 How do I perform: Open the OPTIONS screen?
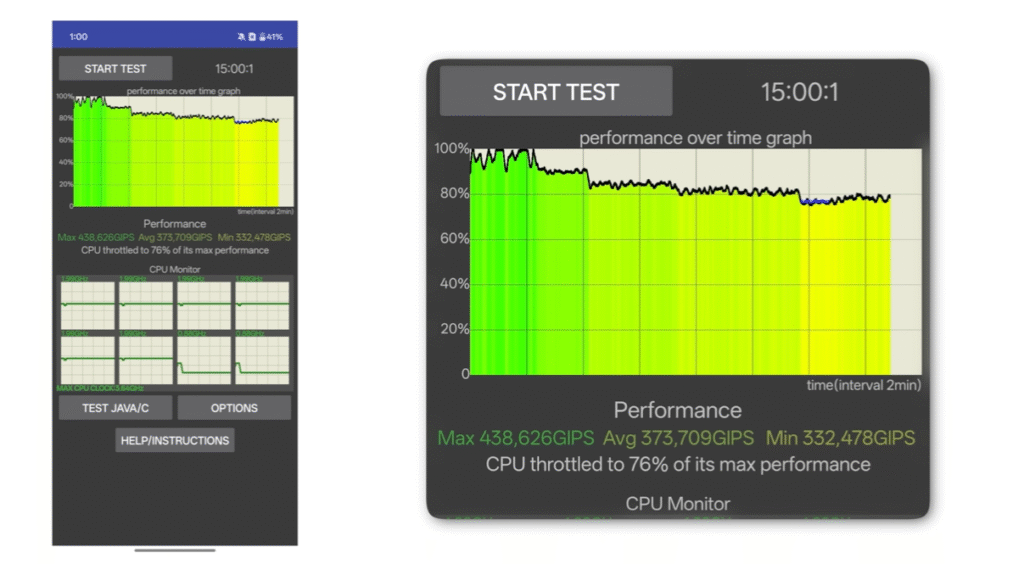(x=234, y=408)
